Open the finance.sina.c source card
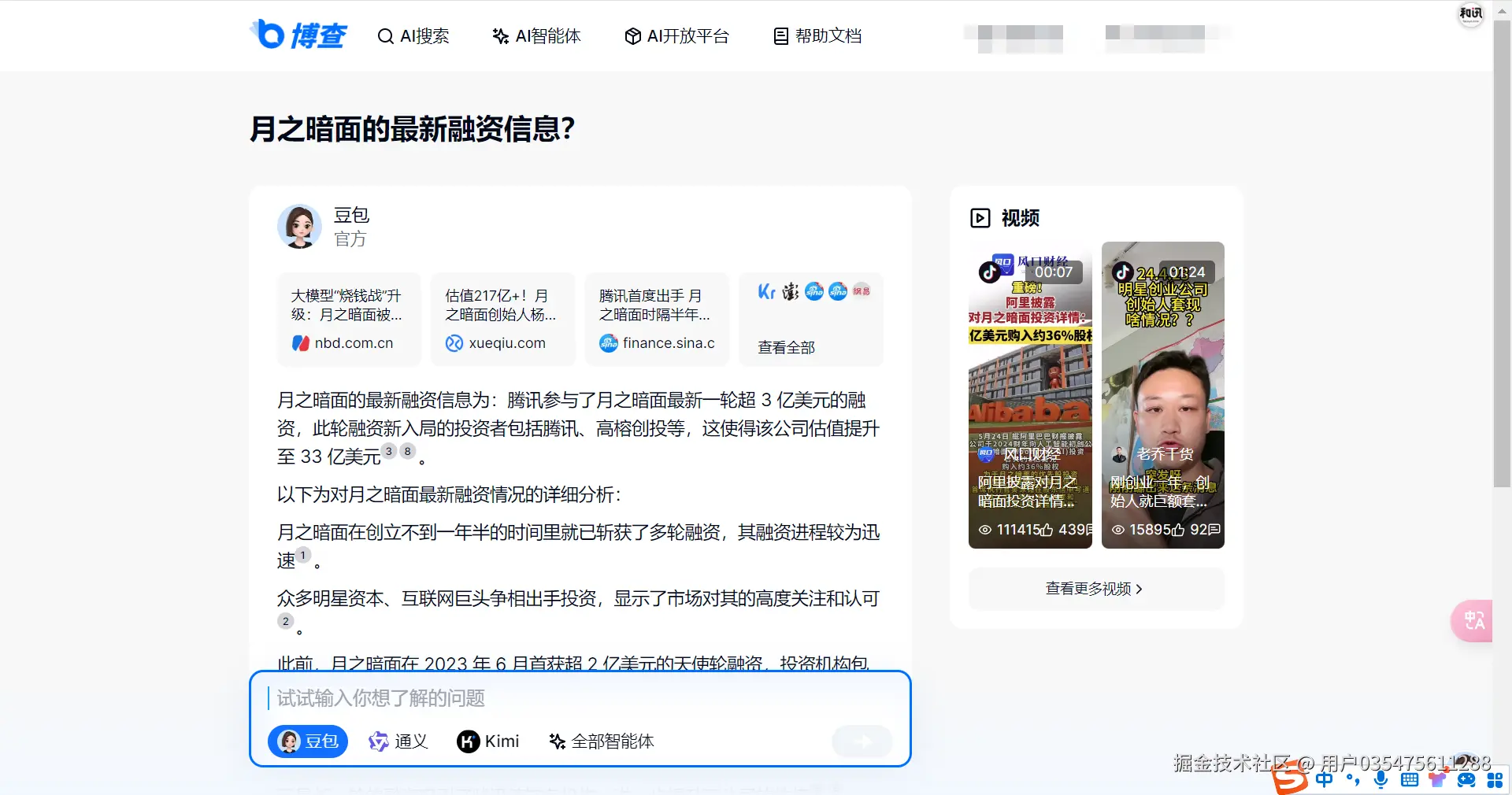The image size is (1512, 795). 657,319
